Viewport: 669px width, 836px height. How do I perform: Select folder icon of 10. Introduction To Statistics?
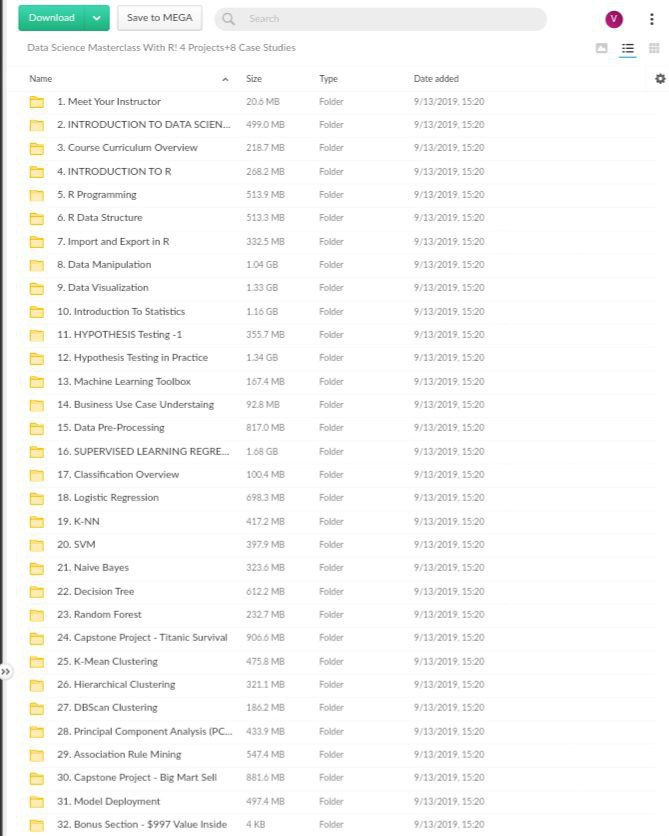(x=37, y=311)
